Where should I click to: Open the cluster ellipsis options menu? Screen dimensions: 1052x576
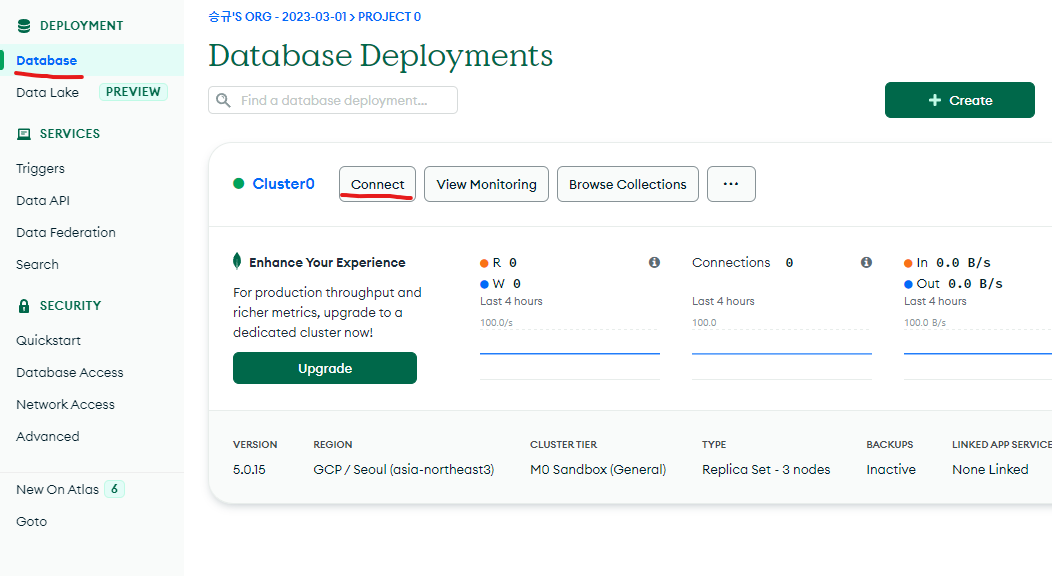click(x=731, y=184)
